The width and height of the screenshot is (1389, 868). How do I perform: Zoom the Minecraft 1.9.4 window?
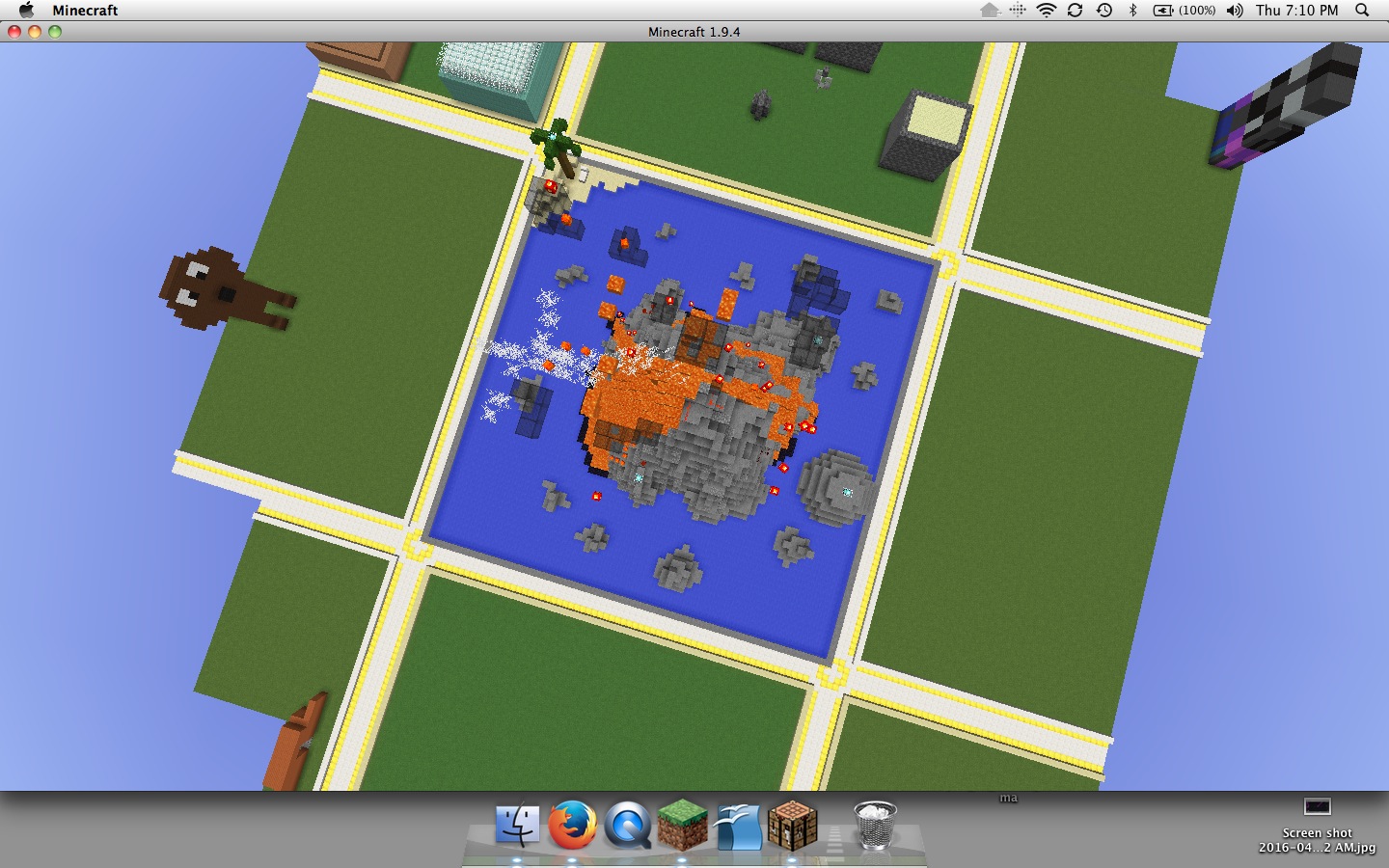(55, 32)
